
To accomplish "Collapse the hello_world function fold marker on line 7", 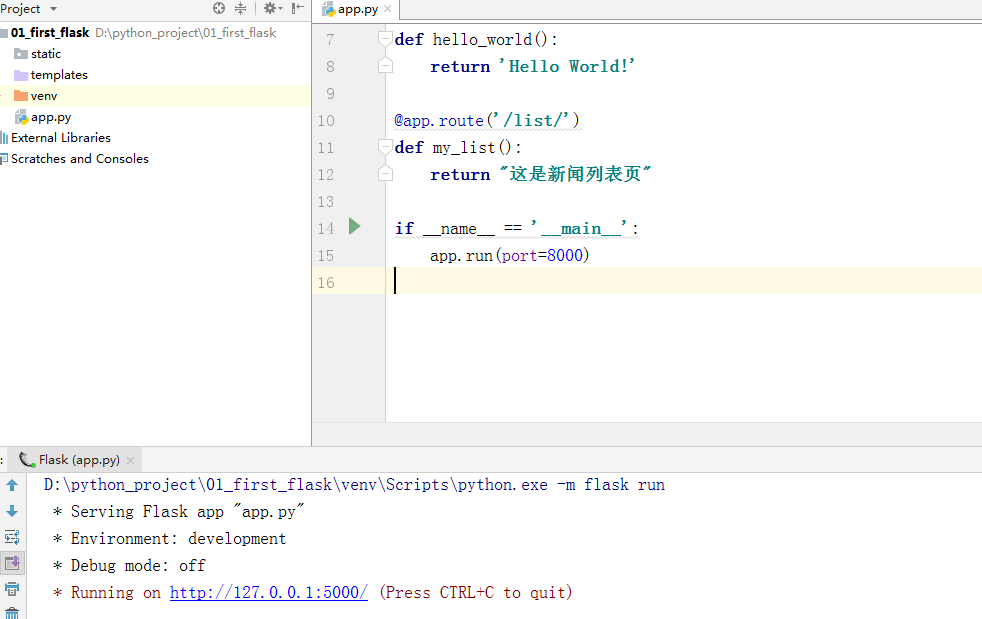I will pyautogui.click(x=385, y=39).
